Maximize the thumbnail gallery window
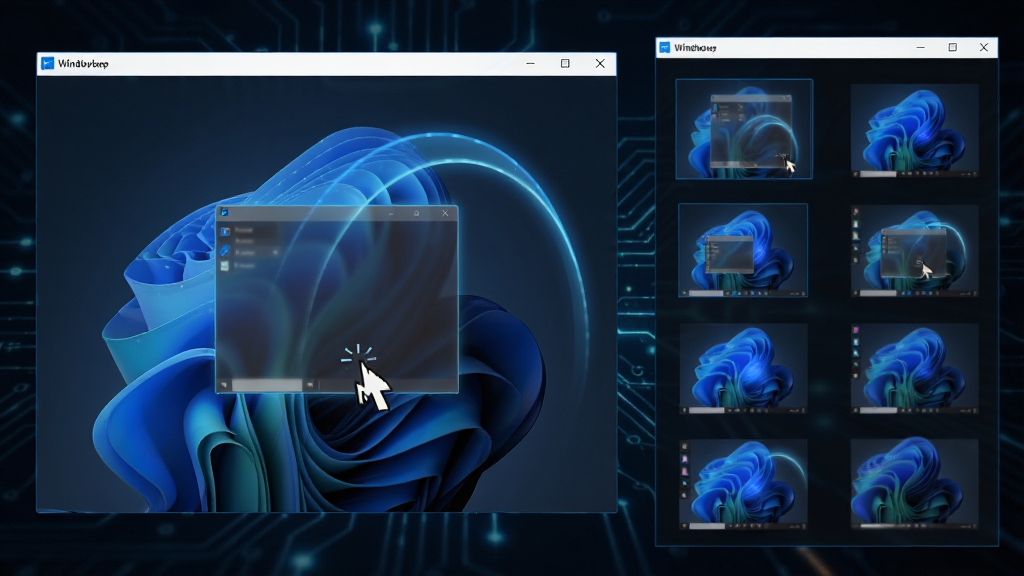 953,47
